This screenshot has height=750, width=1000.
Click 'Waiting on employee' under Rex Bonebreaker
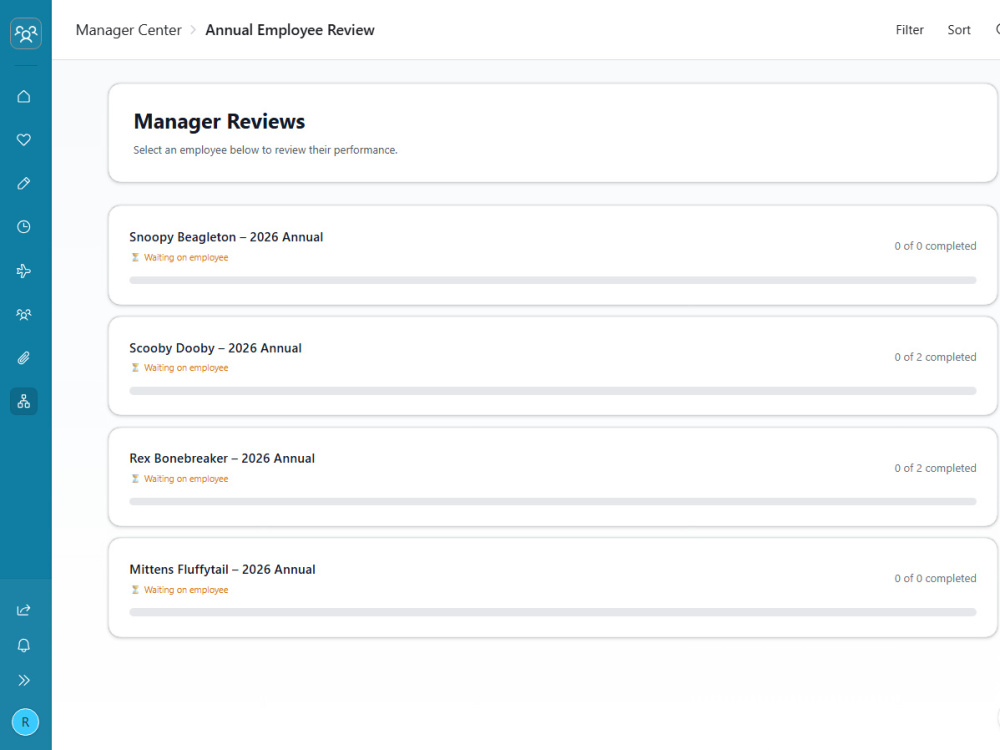pos(186,479)
